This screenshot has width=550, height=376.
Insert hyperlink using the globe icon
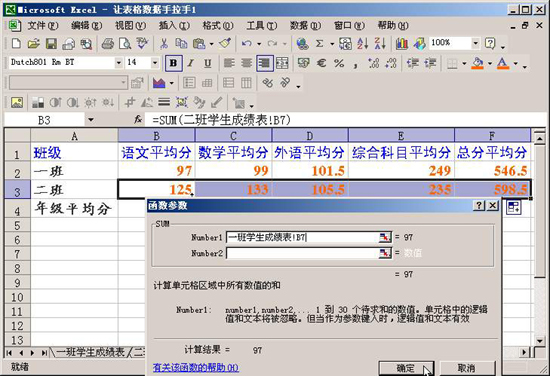coord(302,43)
